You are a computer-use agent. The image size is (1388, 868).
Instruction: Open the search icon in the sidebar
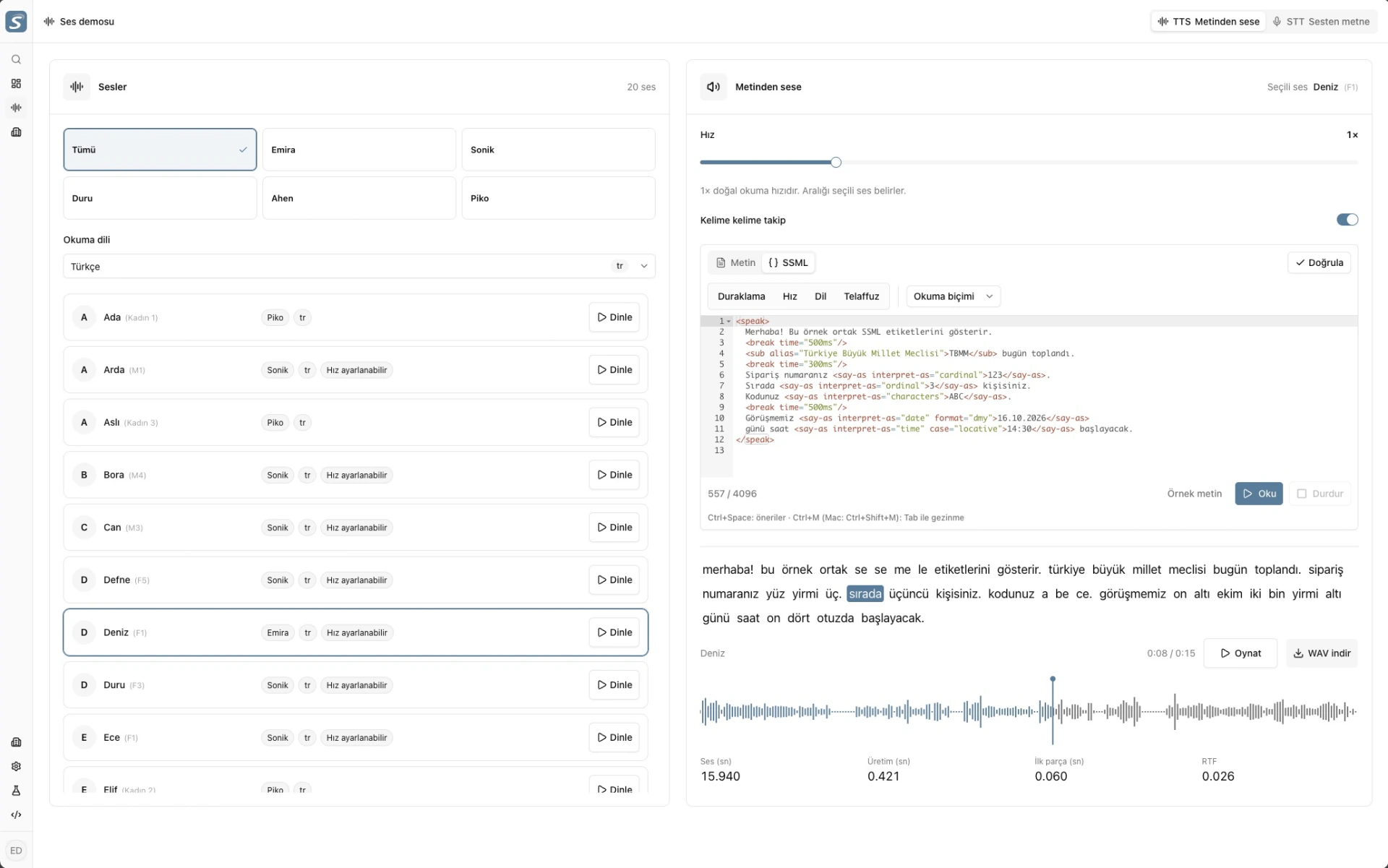(x=16, y=60)
